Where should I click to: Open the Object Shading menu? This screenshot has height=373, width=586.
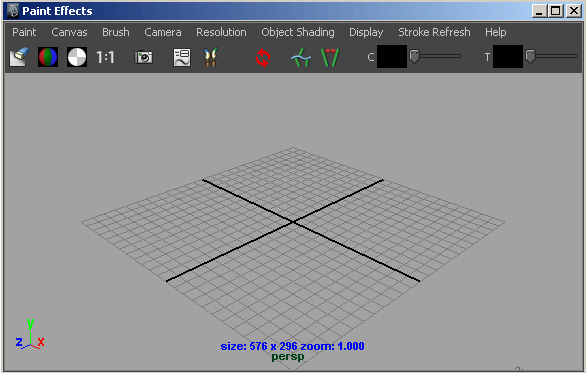[x=298, y=32]
